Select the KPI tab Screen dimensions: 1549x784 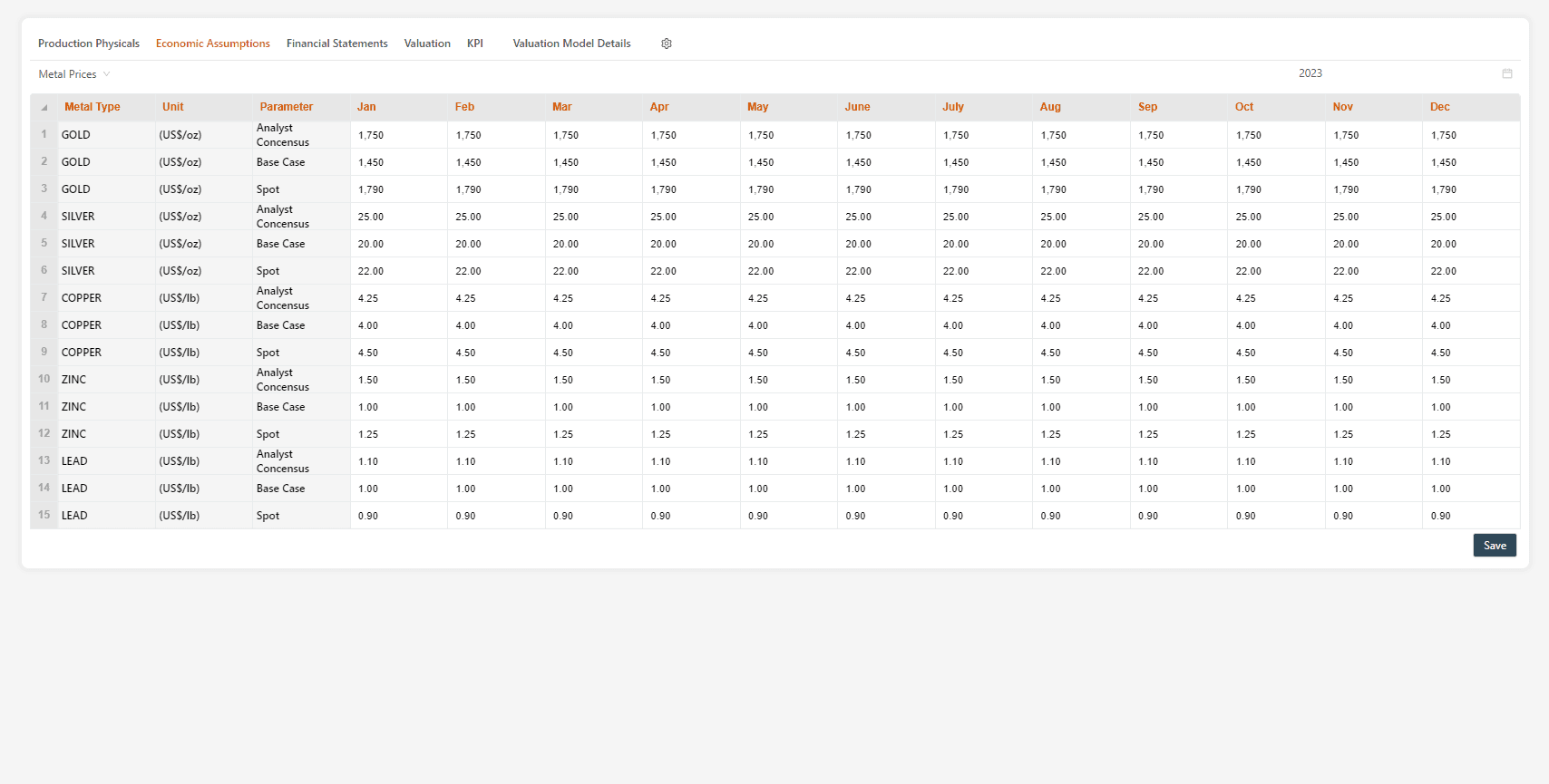point(475,44)
